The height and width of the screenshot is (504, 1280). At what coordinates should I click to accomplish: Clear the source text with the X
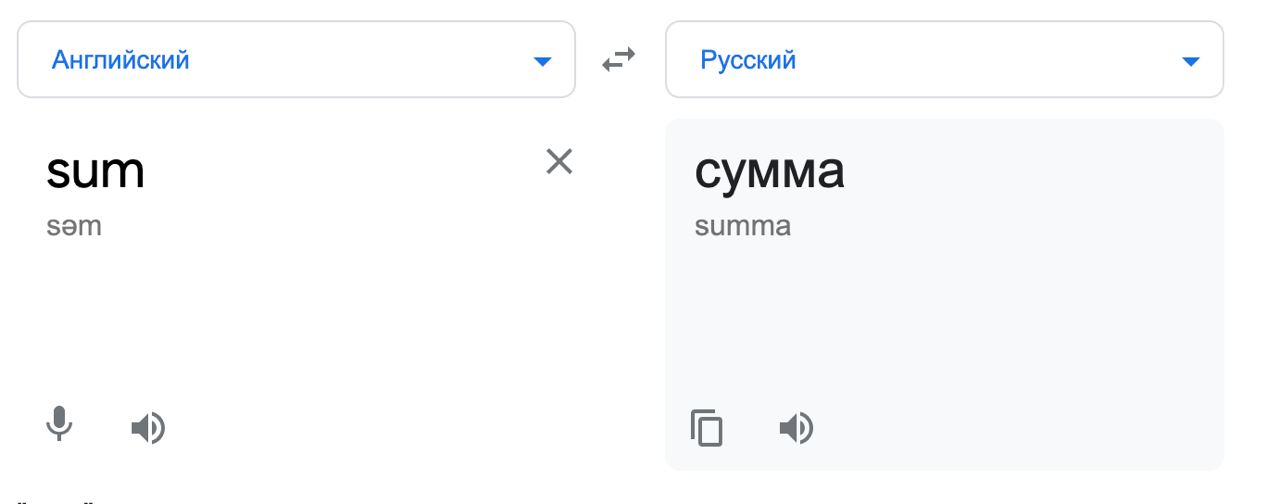click(558, 161)
